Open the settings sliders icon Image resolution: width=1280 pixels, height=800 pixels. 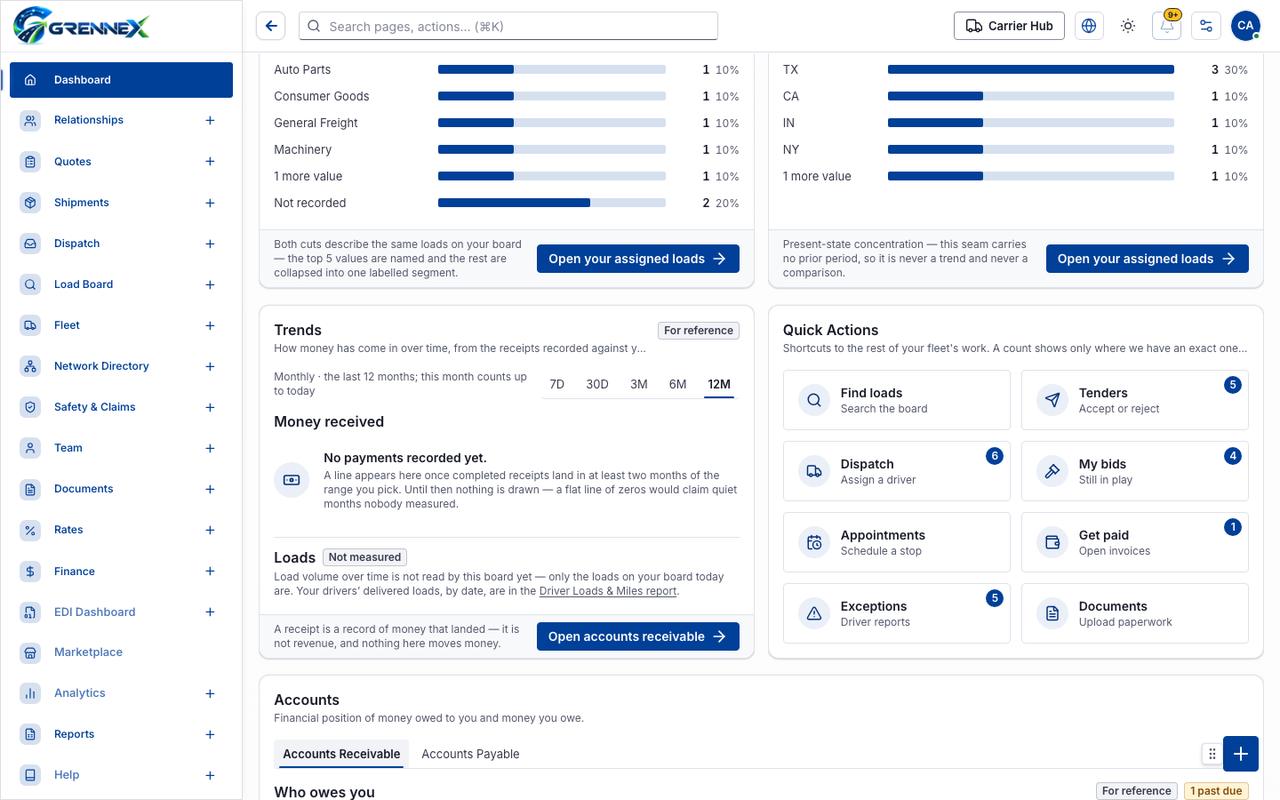pos(1206,26)
